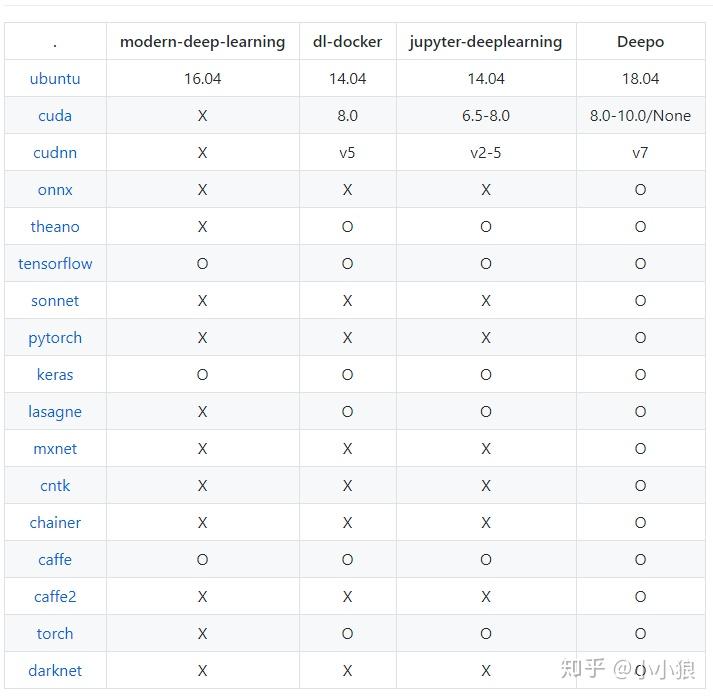
Task: Open the chainer link
Action: click(55, 522)
